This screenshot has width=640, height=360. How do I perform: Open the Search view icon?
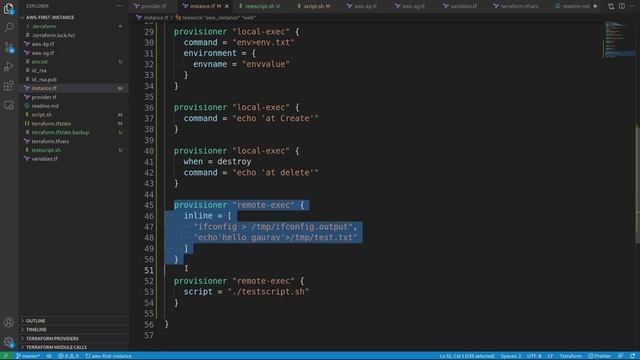coord(9,27)
